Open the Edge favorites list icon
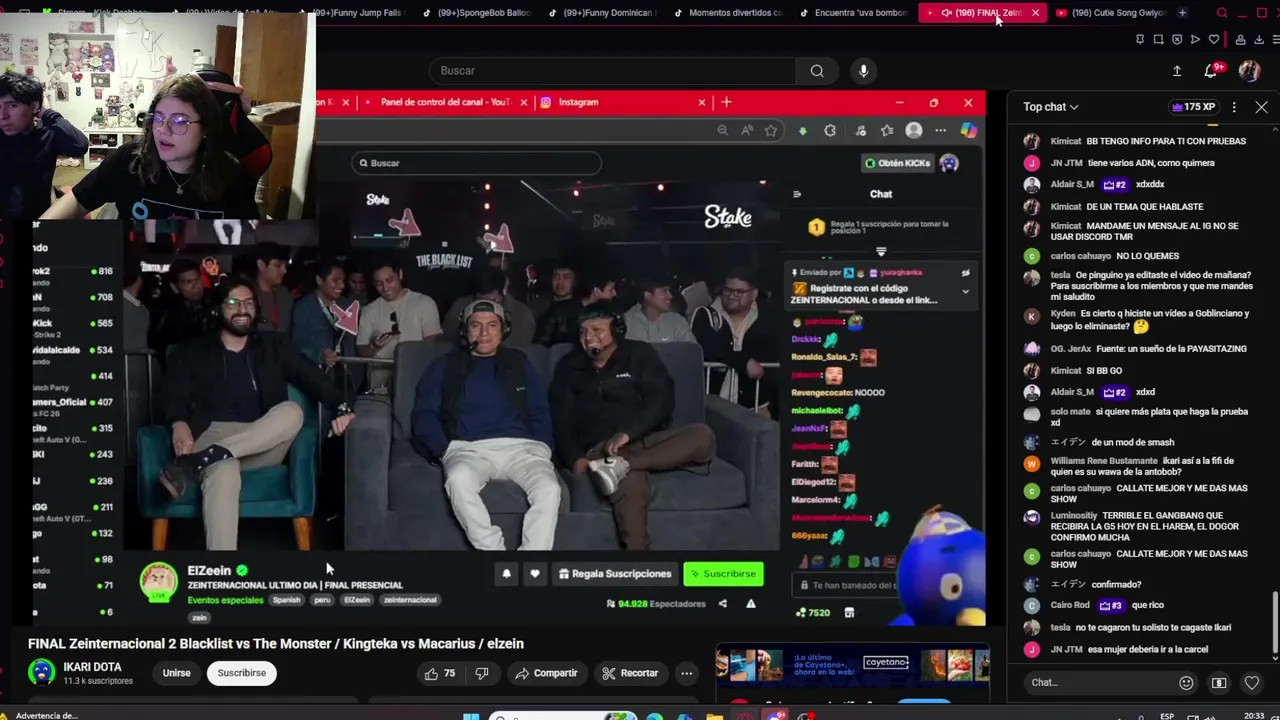Screen dimensions: 1280x720 (887, 131)
